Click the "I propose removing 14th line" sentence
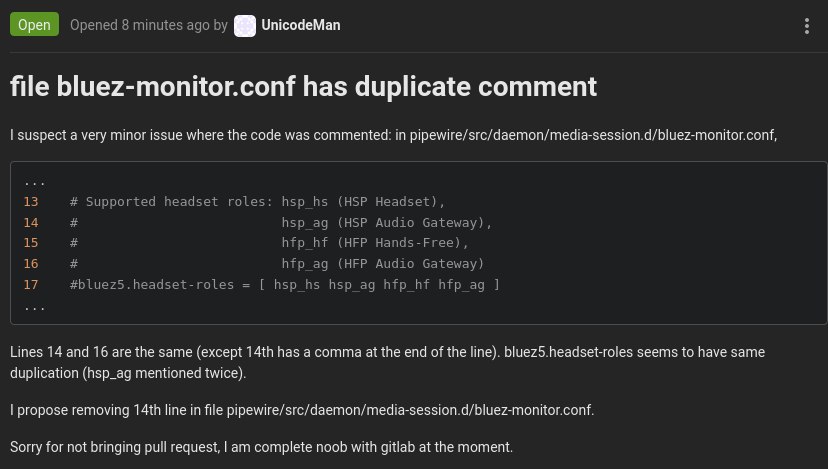828x469 pixels. point(302,410)
